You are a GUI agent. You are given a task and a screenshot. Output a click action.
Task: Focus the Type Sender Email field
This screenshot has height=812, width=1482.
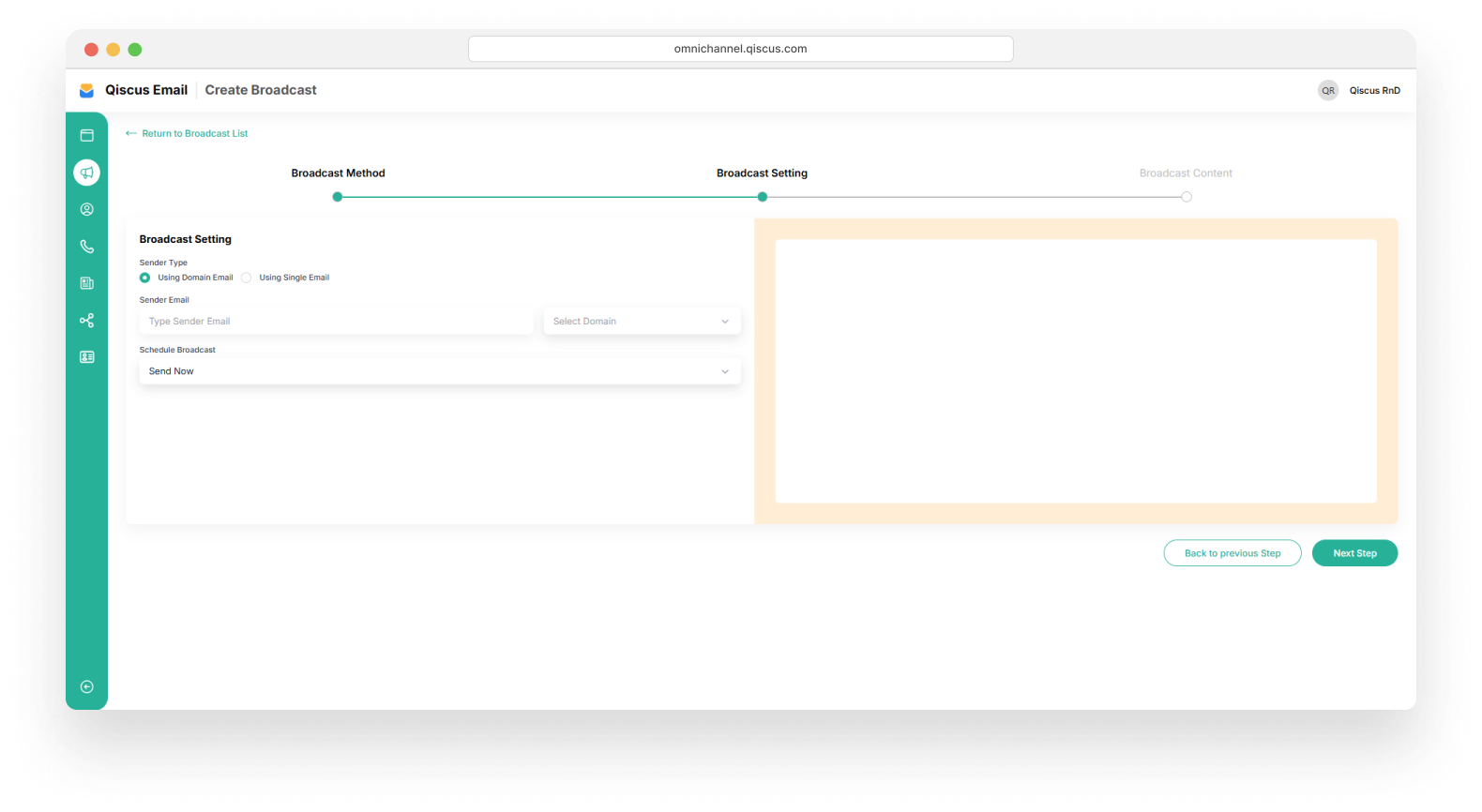(337, 322)
